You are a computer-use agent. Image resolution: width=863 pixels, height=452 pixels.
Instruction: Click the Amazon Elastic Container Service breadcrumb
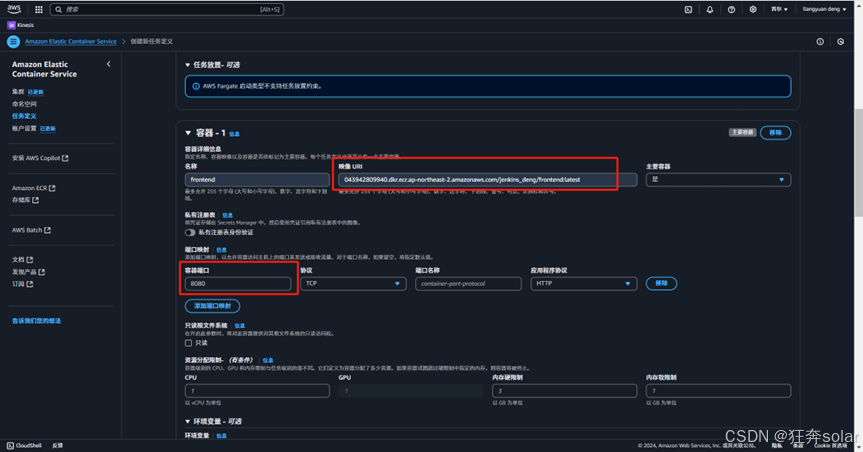[x=70, y=41]
